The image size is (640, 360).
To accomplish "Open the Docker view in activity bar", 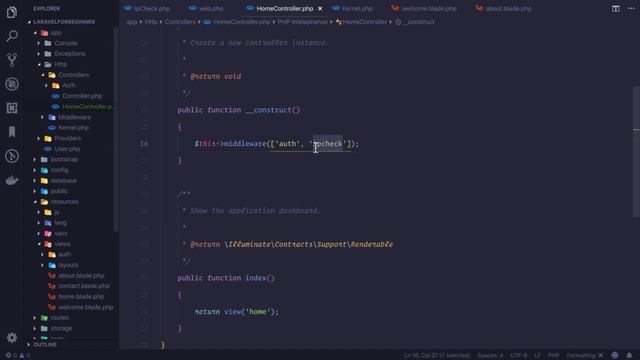I will [x=12, y=180].
